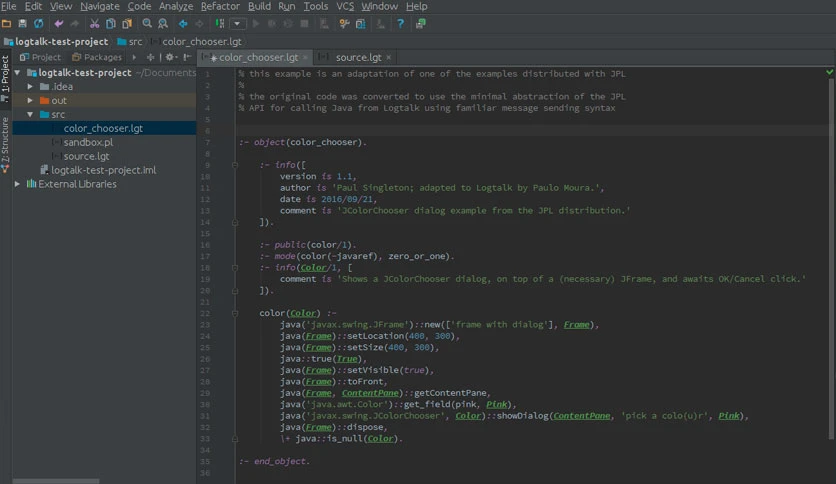Select the Project view tab
This screenshot has height=484, width=836.
click(x=40, y=57)
